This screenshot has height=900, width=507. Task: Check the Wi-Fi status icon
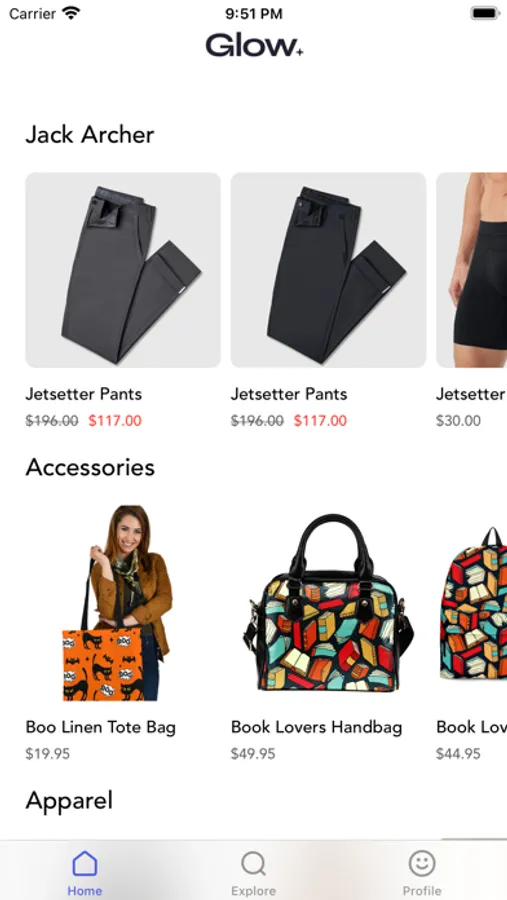[72, 13]
